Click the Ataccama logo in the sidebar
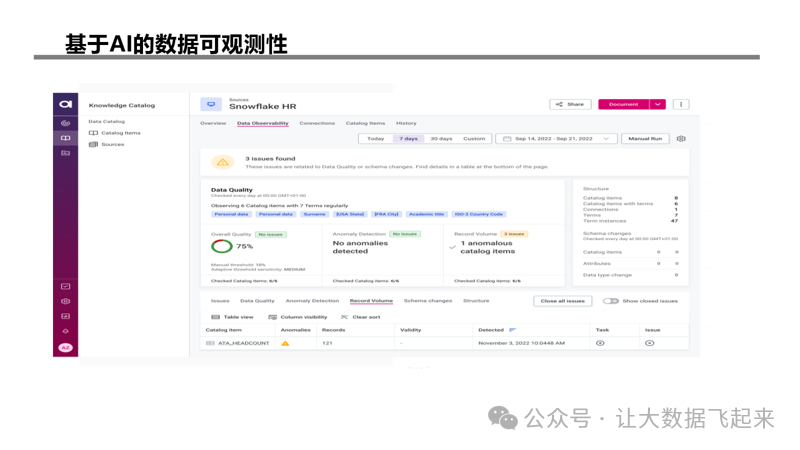The image size is (800, 450). [65, 104]
